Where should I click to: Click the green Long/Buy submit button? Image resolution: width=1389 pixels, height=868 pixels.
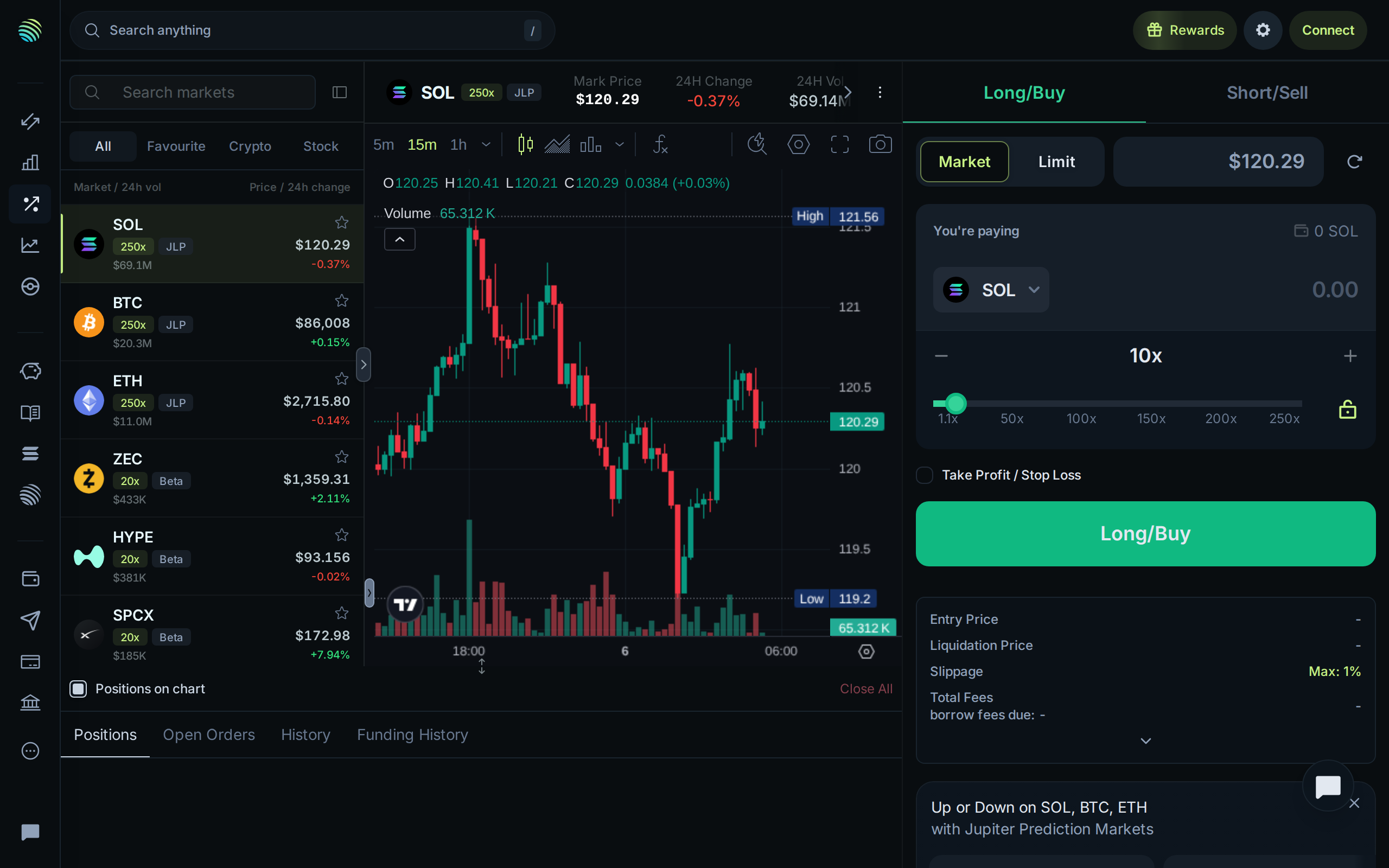pos(1145,533)
